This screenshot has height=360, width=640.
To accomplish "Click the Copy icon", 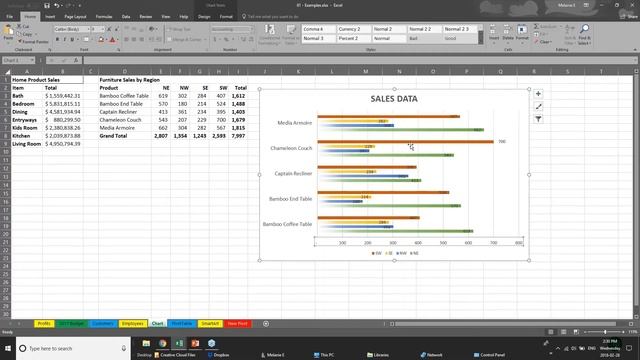I will pos(19,34).
